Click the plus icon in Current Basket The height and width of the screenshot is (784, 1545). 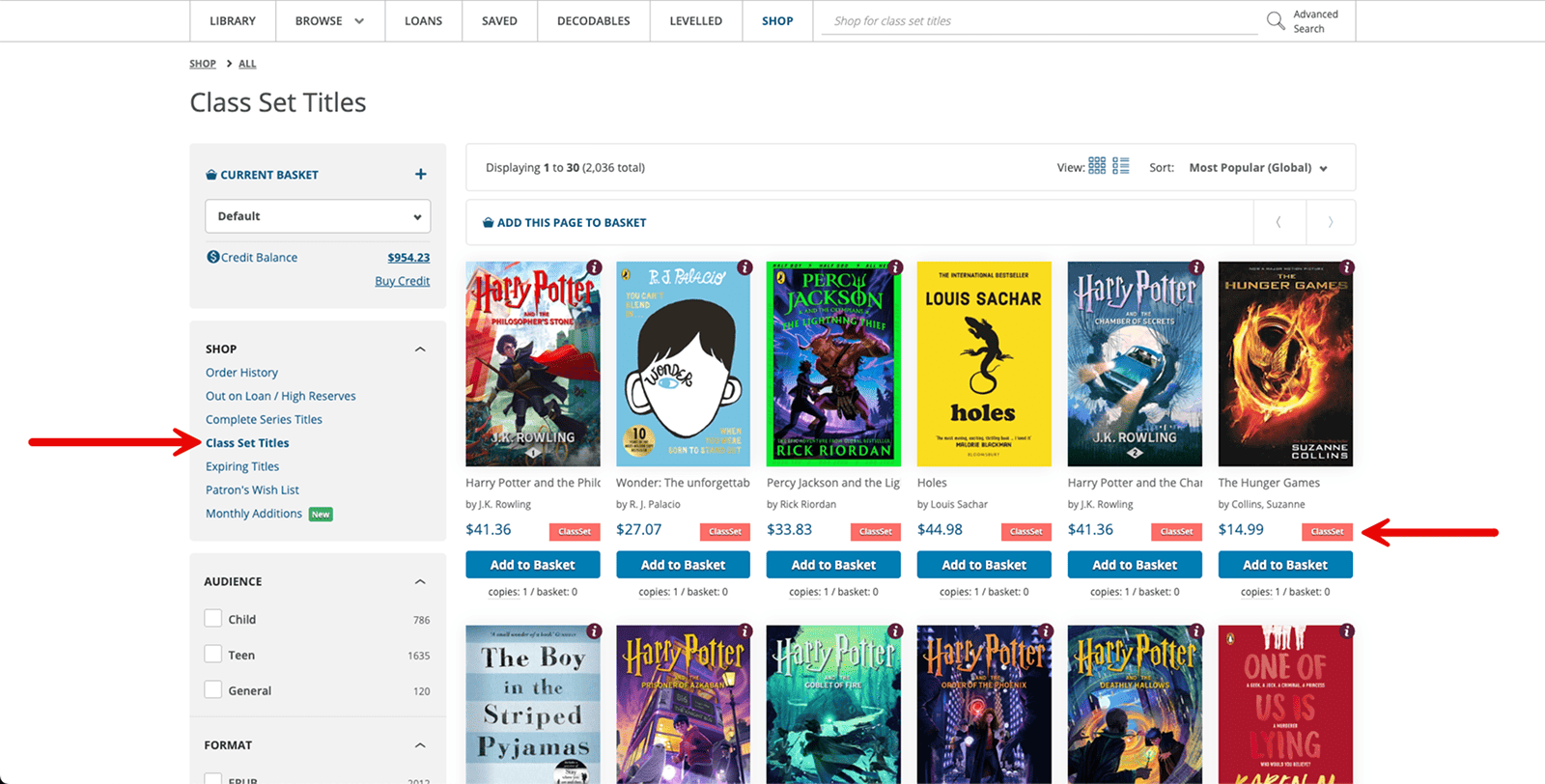pos(420,174)
